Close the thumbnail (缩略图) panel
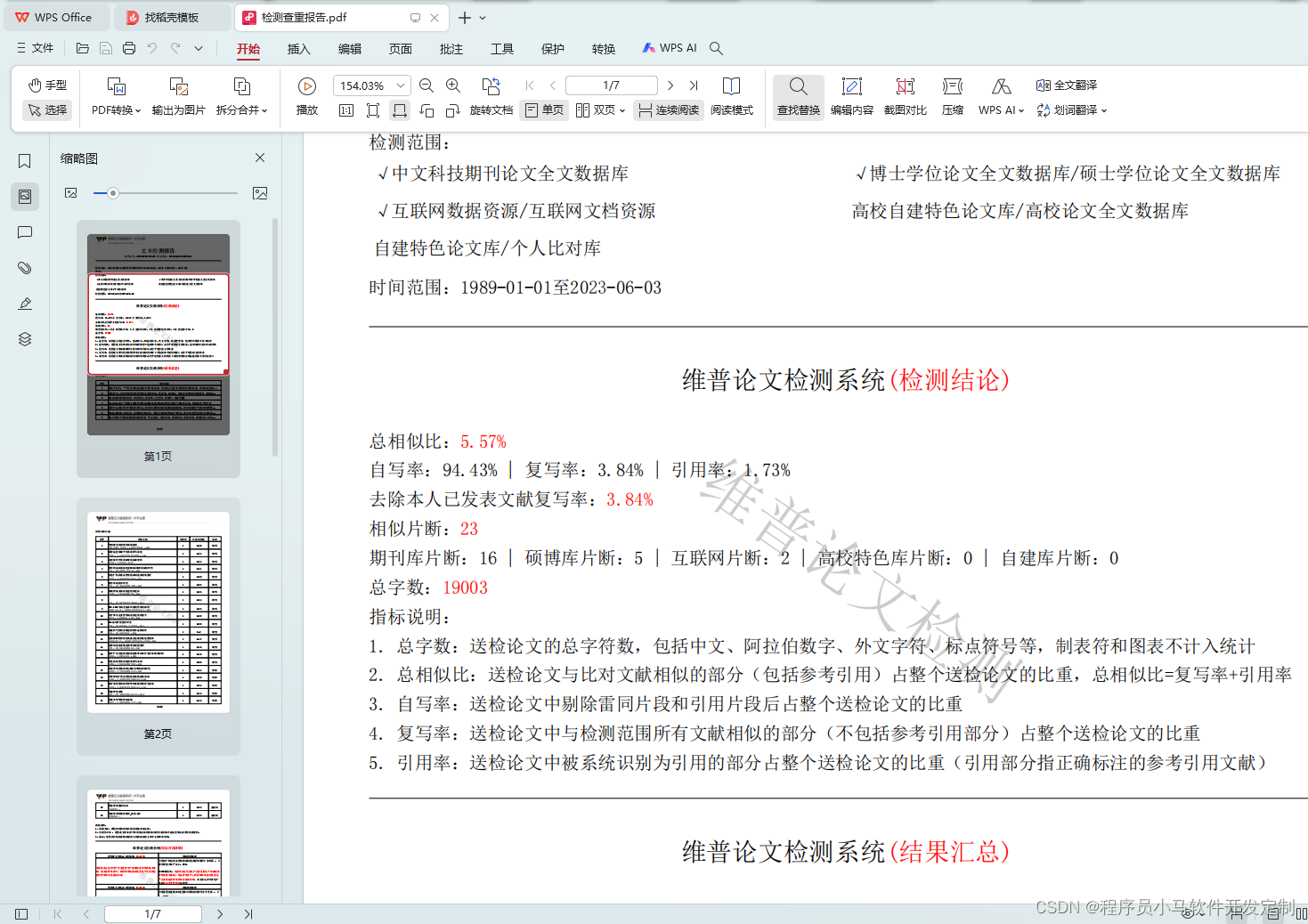 point(260,158)
